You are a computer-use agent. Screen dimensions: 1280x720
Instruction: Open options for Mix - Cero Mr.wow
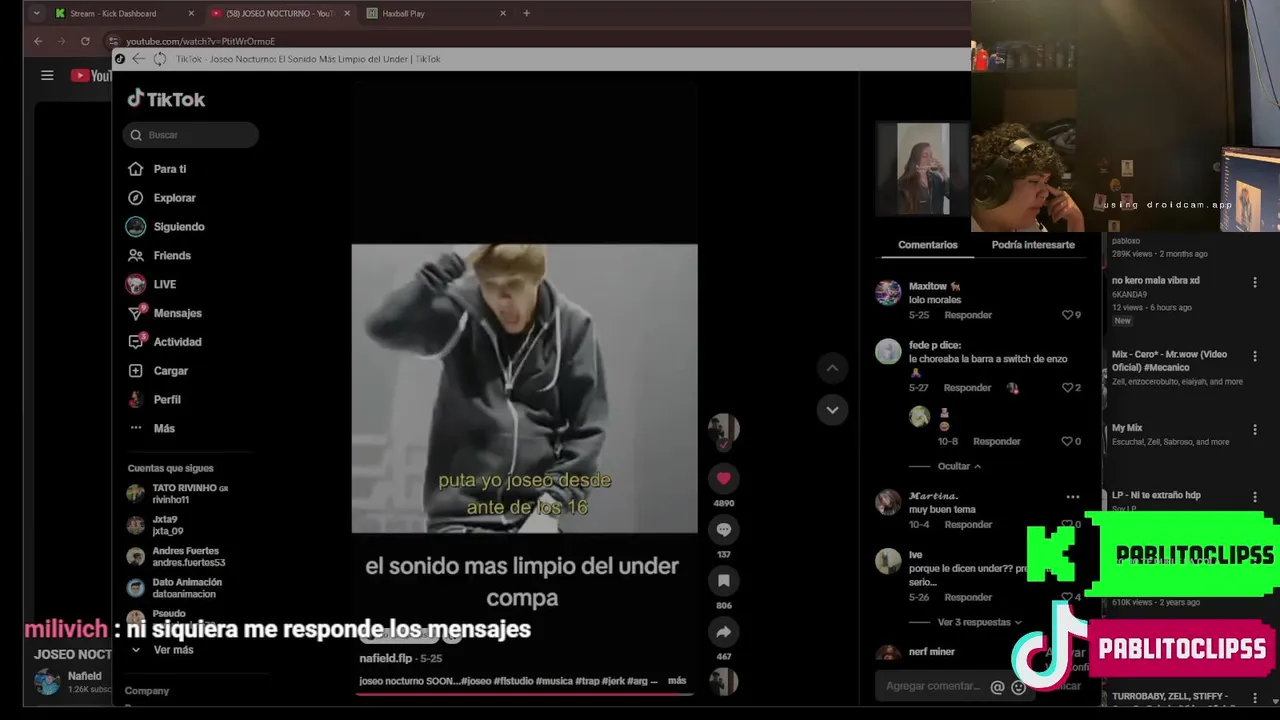(1255, 356)
